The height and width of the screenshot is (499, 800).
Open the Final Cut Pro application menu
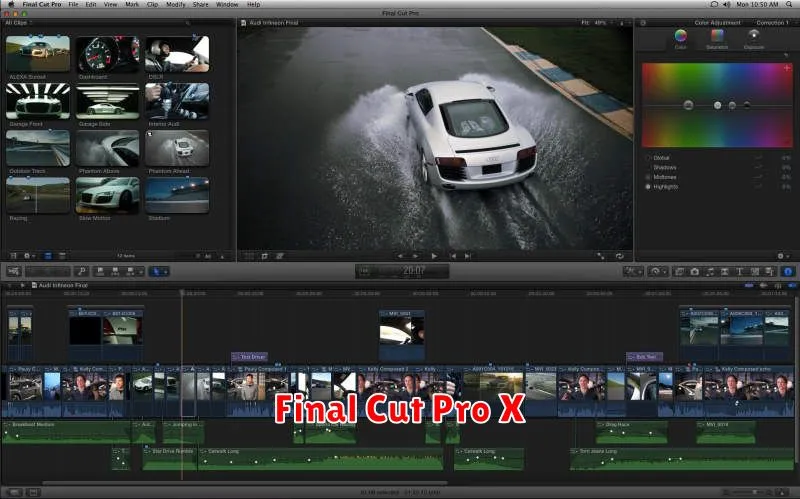[42, 4]
